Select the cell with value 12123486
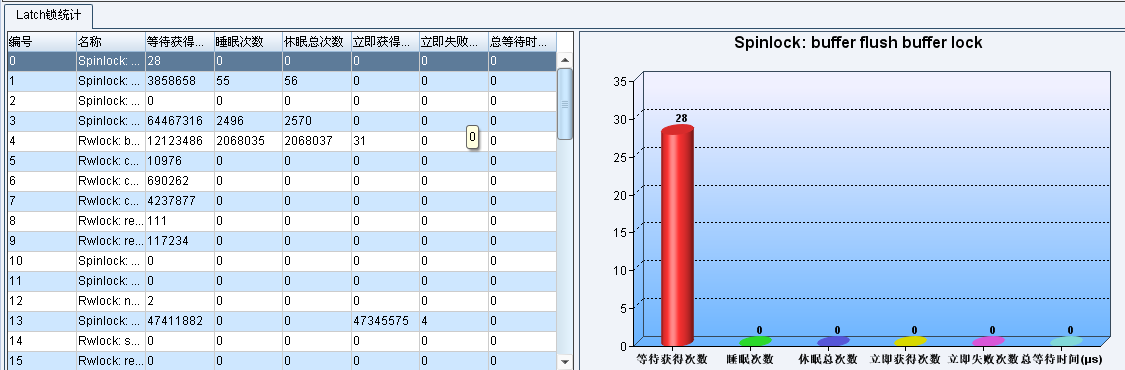Image resolution: width=1125 pixels, height=370 pixels. pyautogui.click(x=179, y=141)
